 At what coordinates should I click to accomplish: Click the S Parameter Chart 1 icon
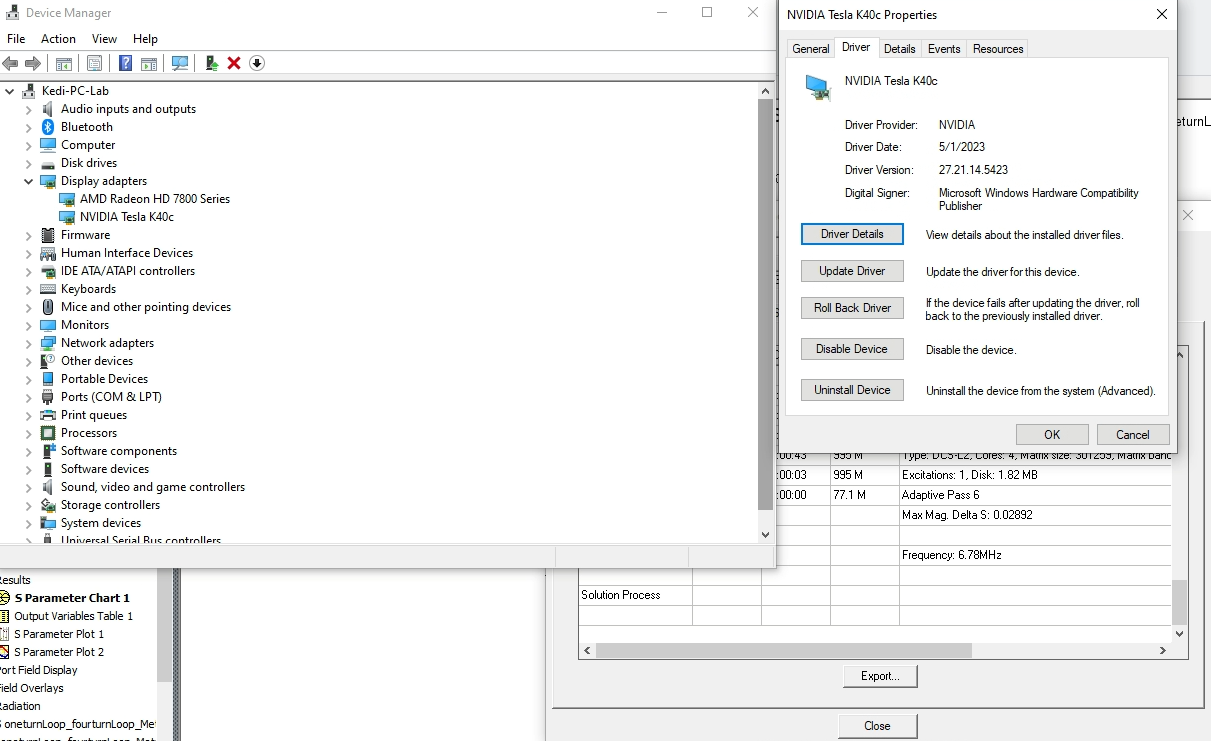click(5, 598)
